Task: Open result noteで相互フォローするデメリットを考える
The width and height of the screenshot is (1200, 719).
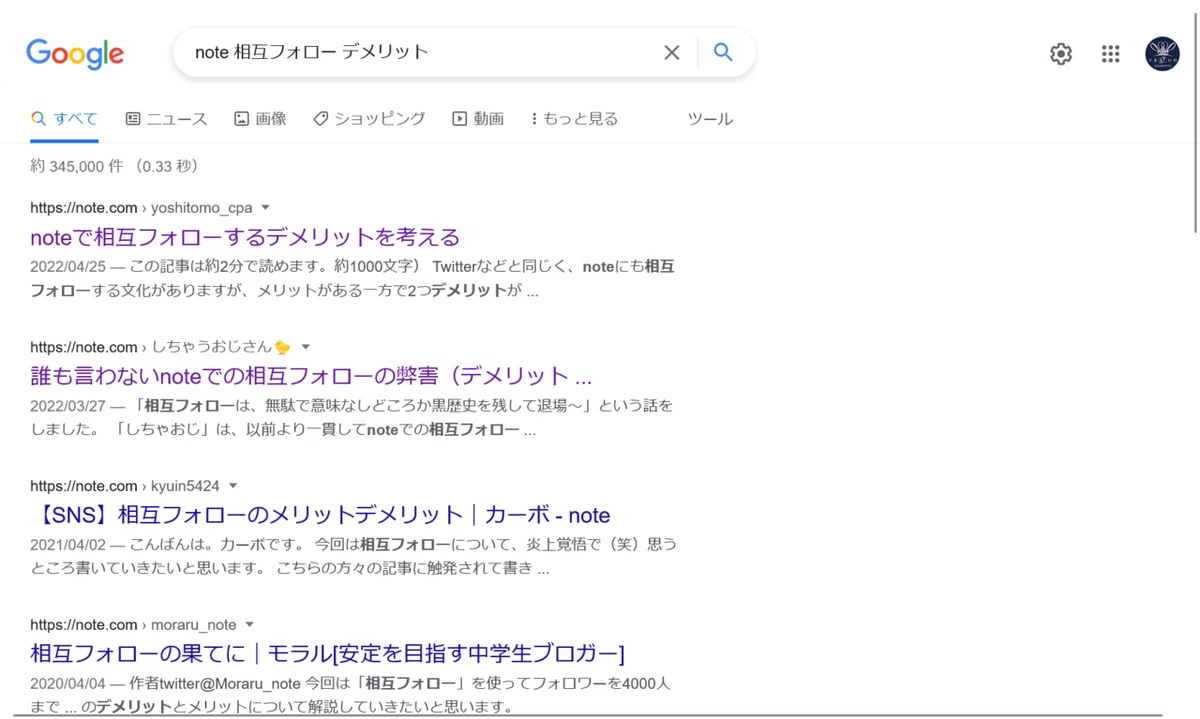Action: [245, 237]
